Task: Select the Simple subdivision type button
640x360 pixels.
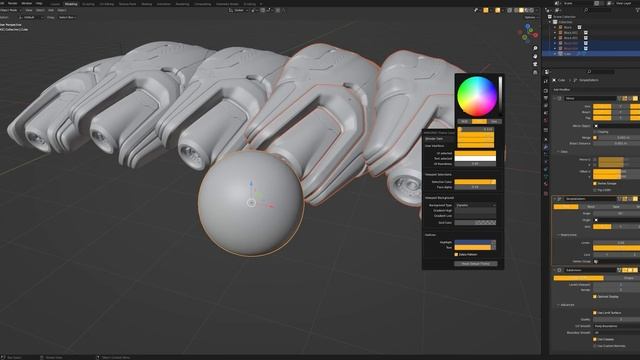Action: [622, 278]
